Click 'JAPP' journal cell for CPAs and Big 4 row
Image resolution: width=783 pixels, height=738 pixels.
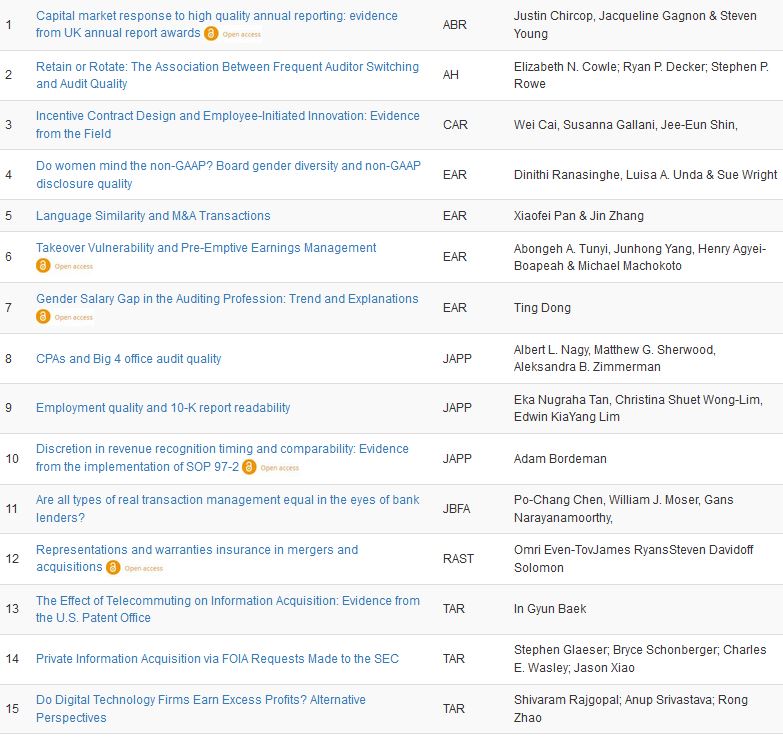click(457, 359)
